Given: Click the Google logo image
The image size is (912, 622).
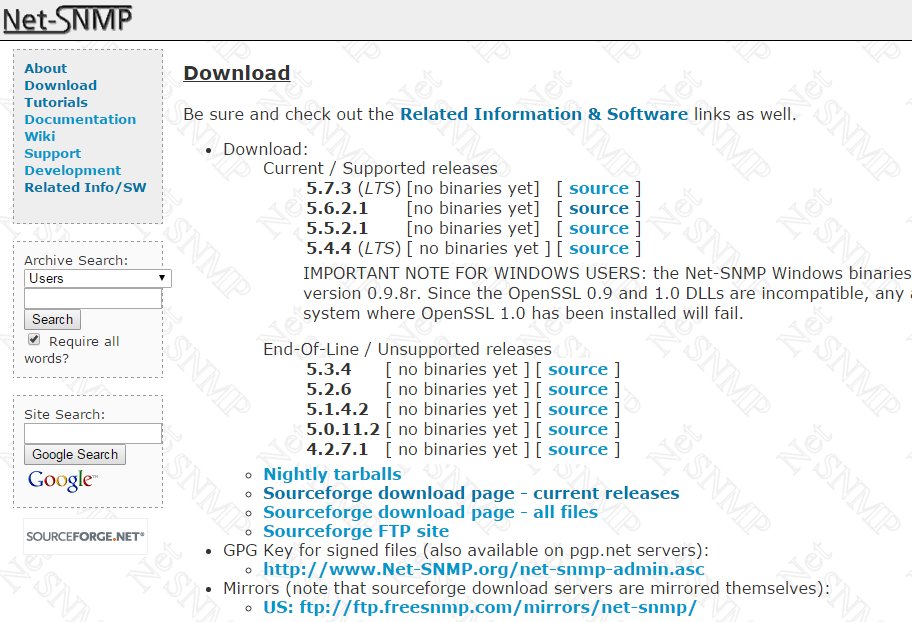Looking at the screenshot, I should (x=62, y=481).
